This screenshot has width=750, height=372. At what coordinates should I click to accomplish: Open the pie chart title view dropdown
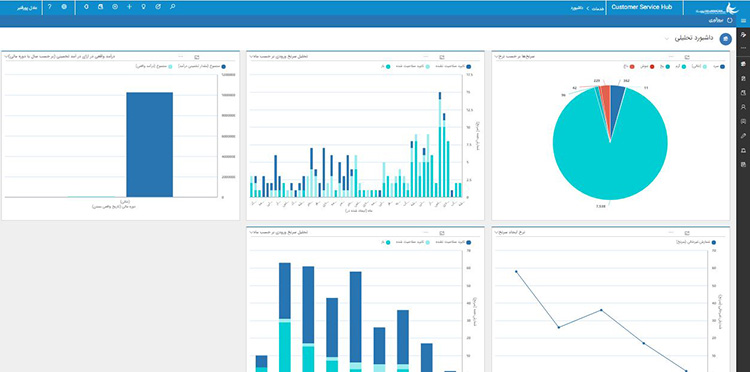coord(496,56)
